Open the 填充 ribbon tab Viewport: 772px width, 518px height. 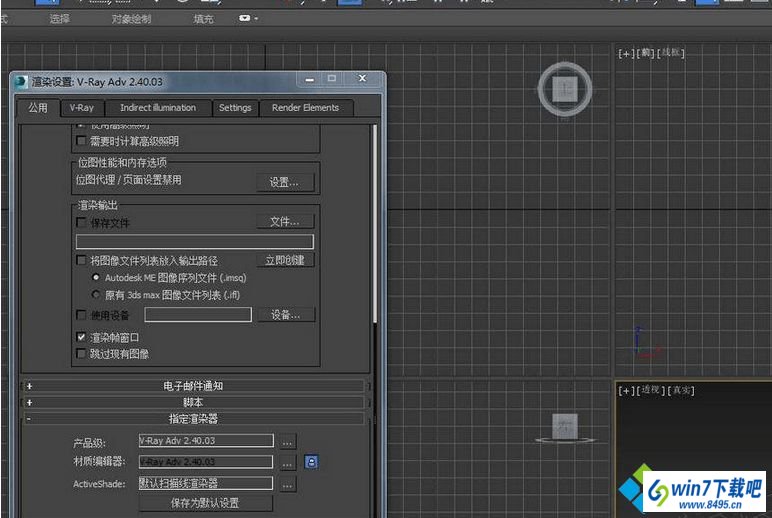point(203,19)
